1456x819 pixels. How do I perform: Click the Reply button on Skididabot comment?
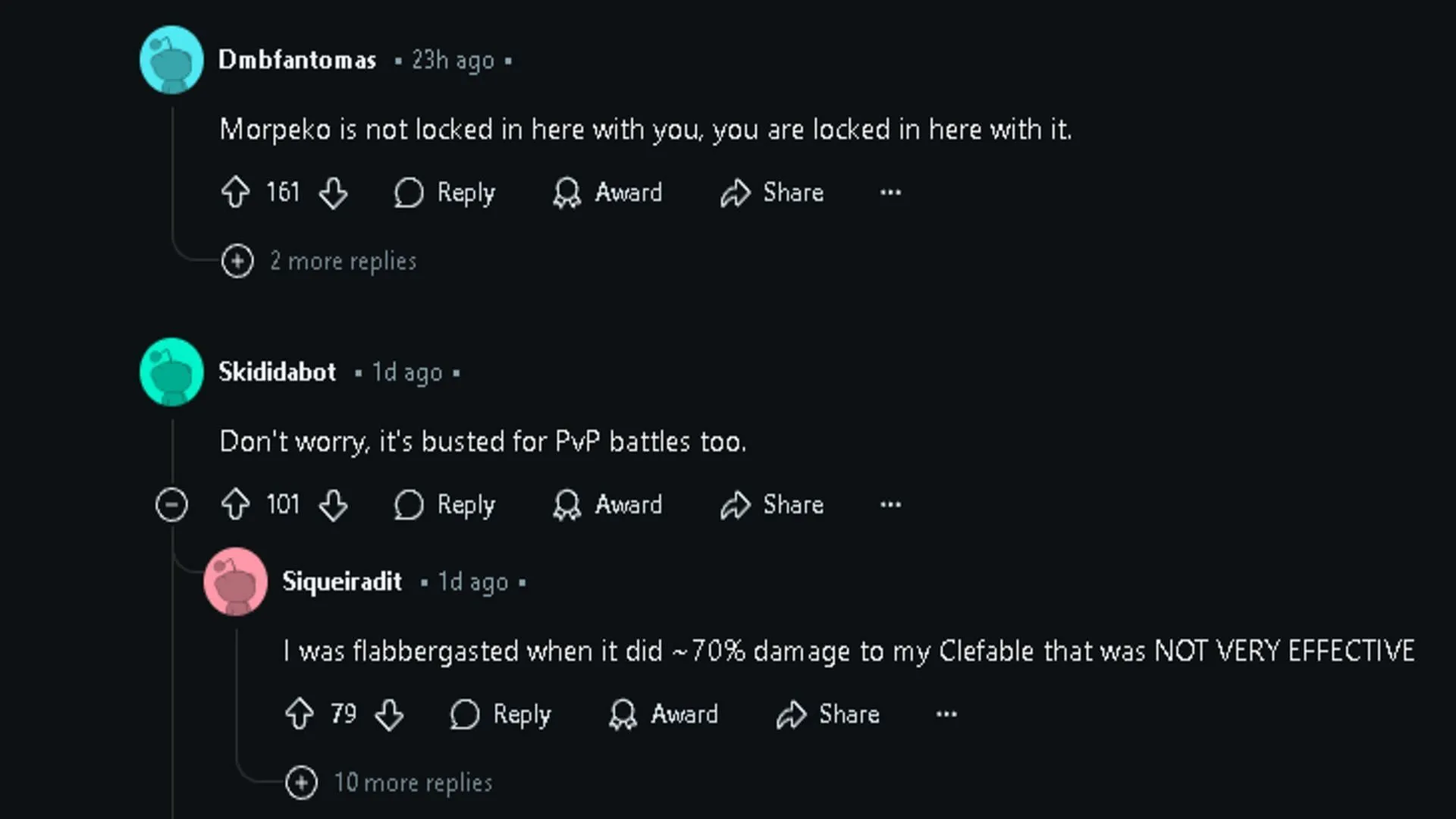[445, 504]
